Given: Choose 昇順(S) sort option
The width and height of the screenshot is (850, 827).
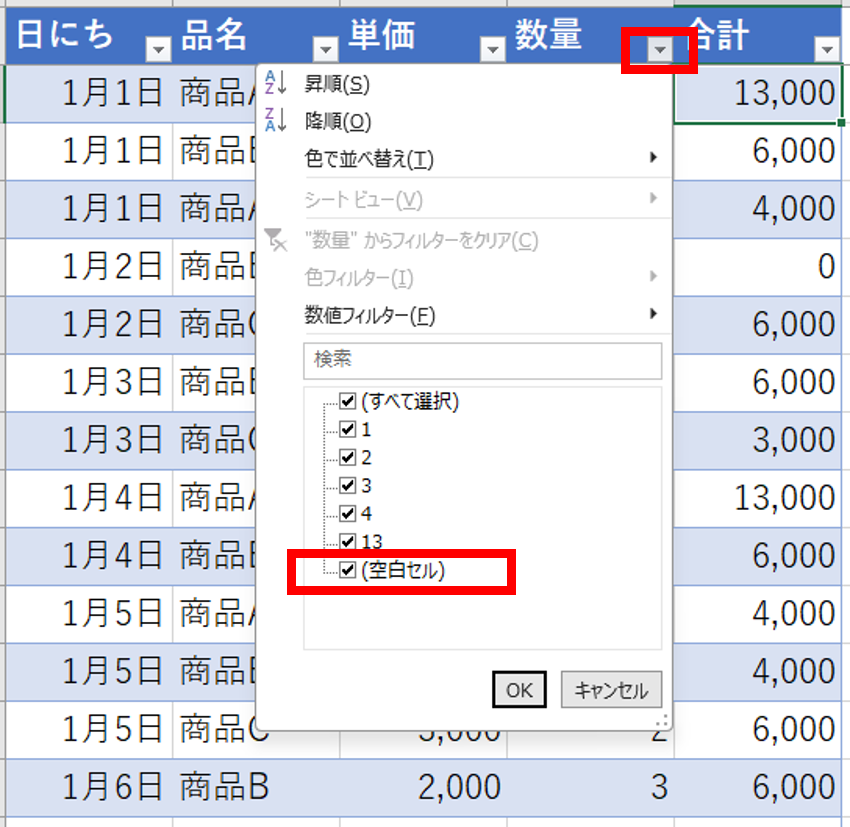Looking at the screenshot, I should point(337,85).
